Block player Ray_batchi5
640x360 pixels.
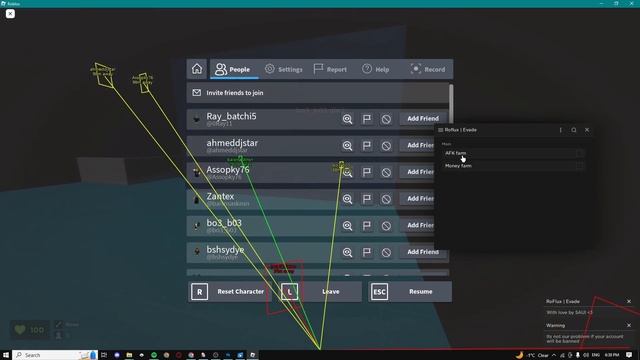[386, 119]
